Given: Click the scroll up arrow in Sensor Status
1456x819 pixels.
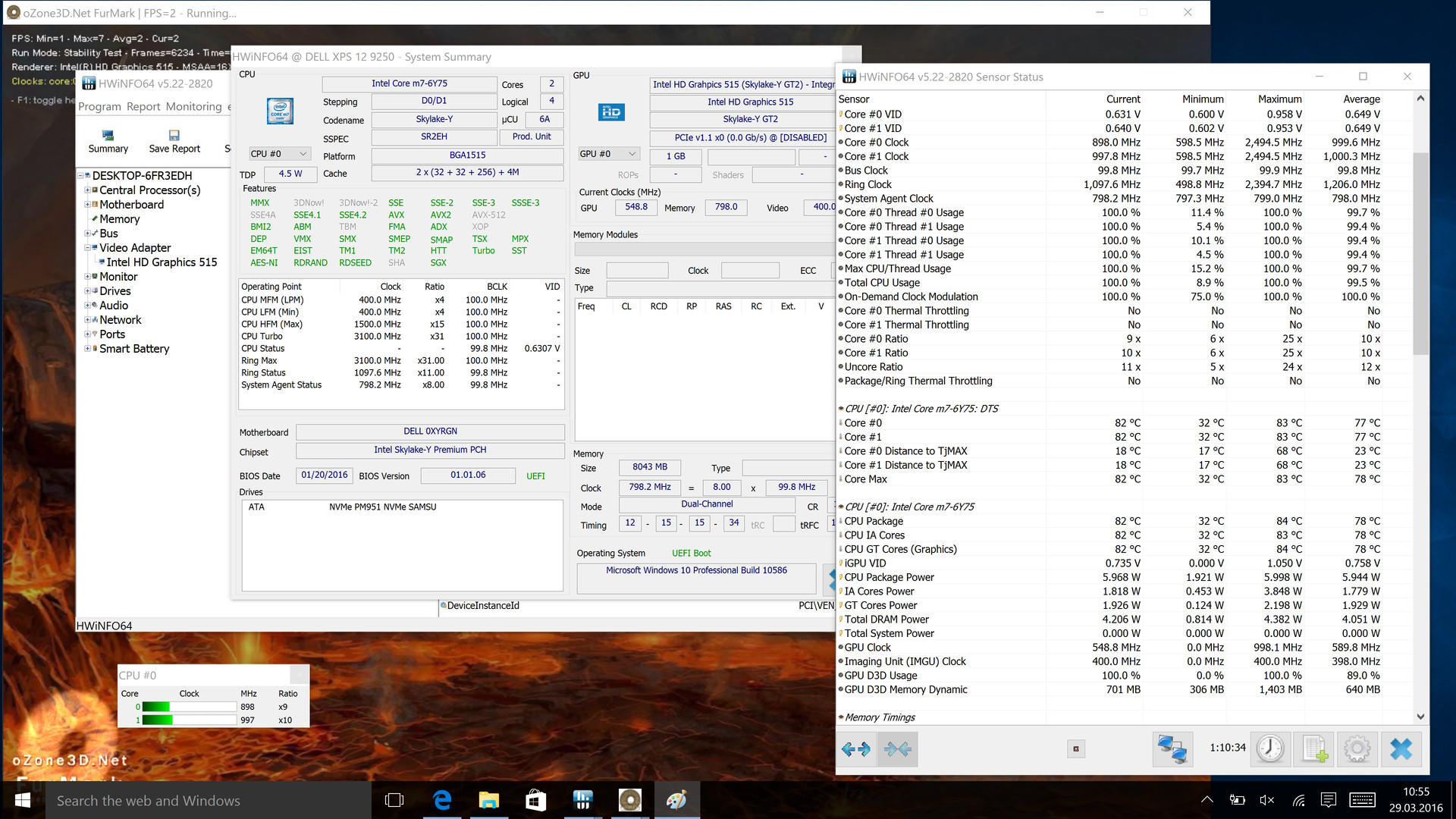Looking at the screenshot, I should tap(1420, 99).
